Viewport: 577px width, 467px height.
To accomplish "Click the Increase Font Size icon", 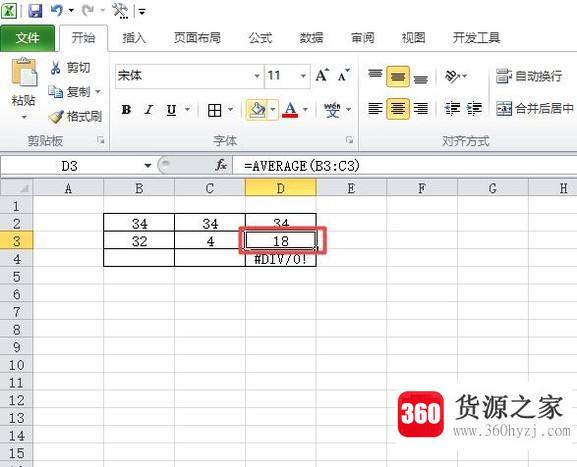I will tap(322, 76).
